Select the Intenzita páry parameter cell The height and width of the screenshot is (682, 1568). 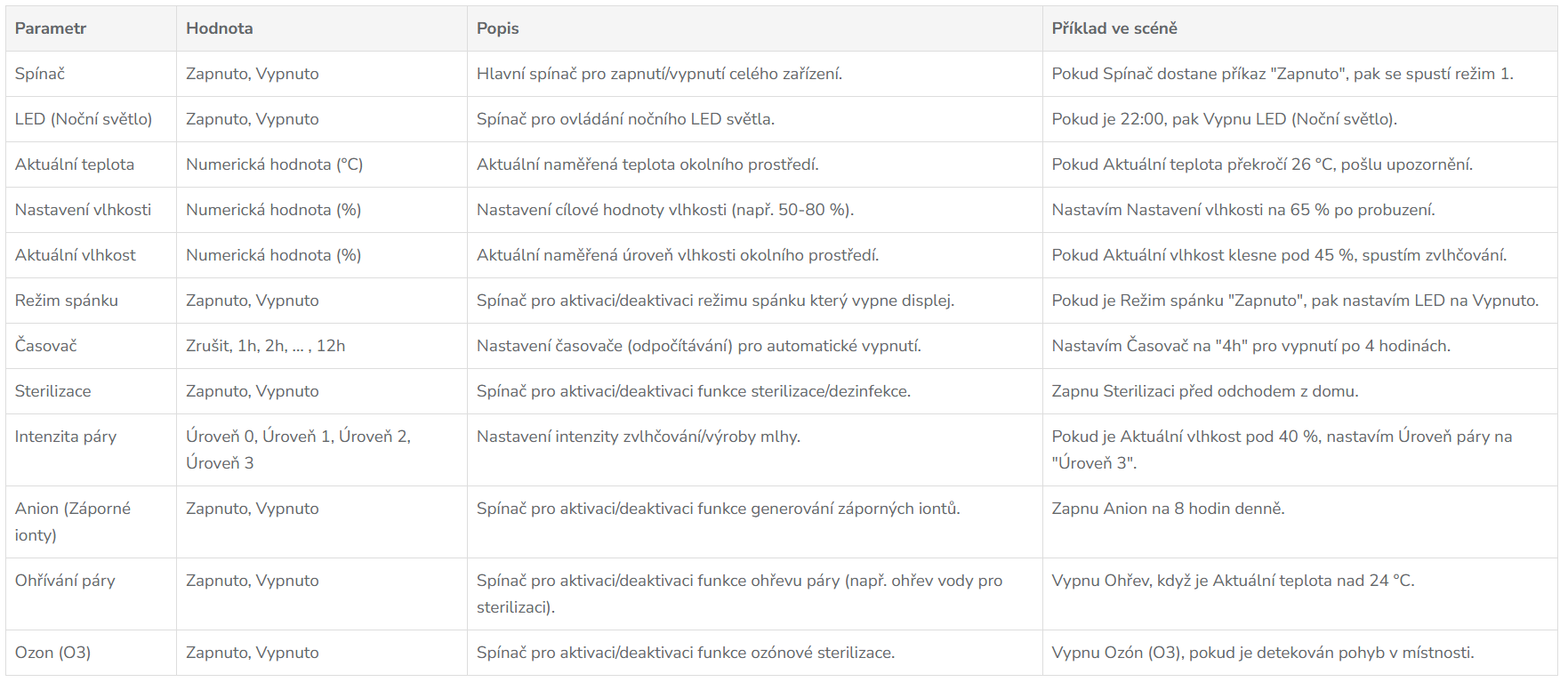(66, 437)
